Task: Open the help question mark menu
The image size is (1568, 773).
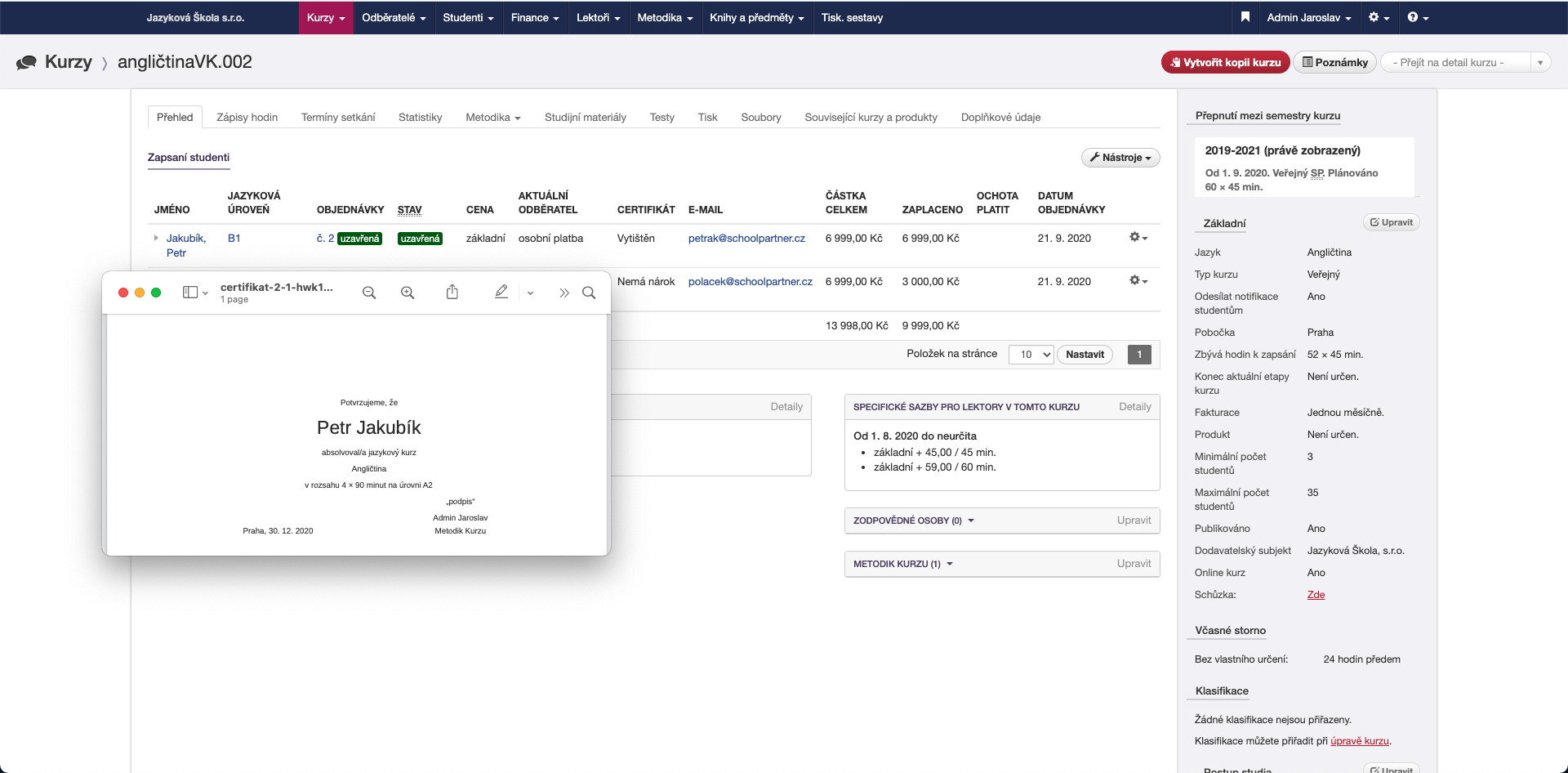Action: pos(1418,17)
